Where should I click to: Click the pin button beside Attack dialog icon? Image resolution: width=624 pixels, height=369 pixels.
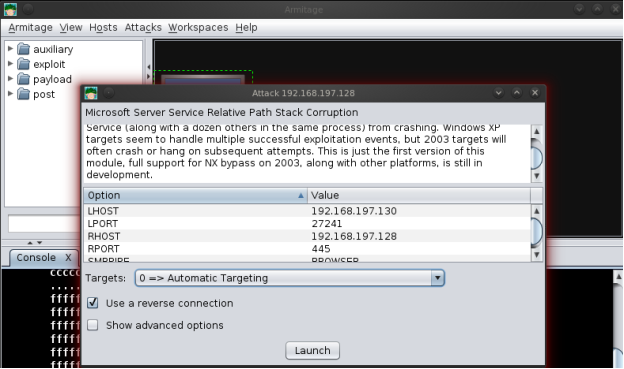click(x=109, y=93)
